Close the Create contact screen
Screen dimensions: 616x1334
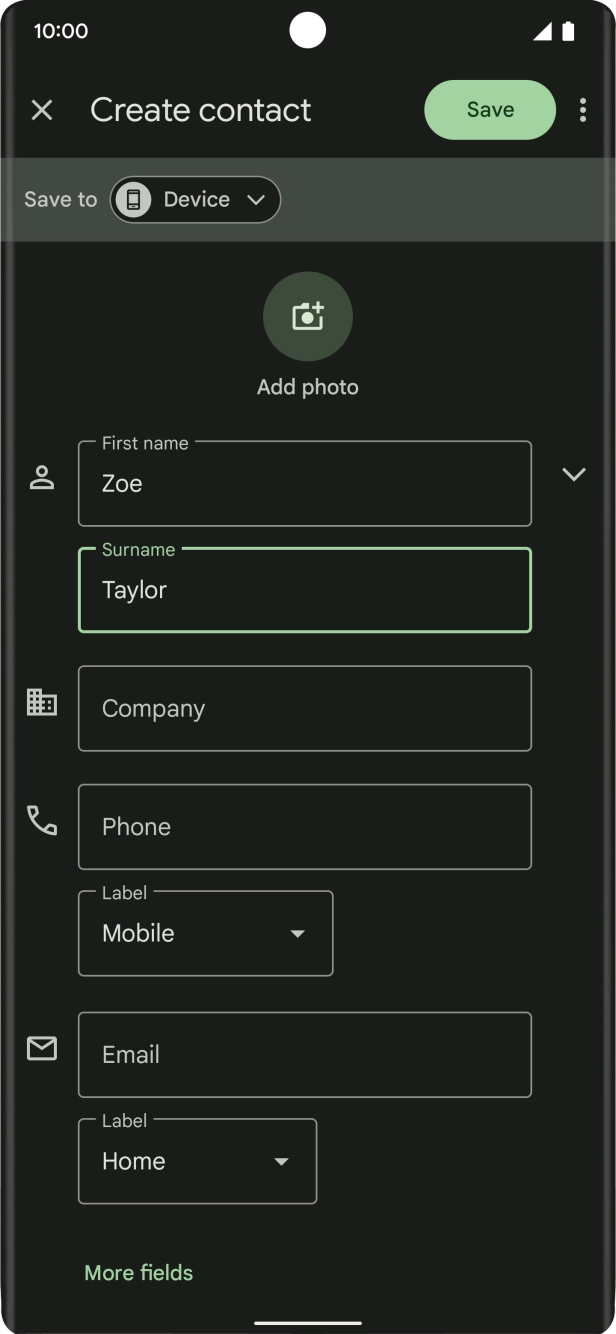(x=42, y=110)
